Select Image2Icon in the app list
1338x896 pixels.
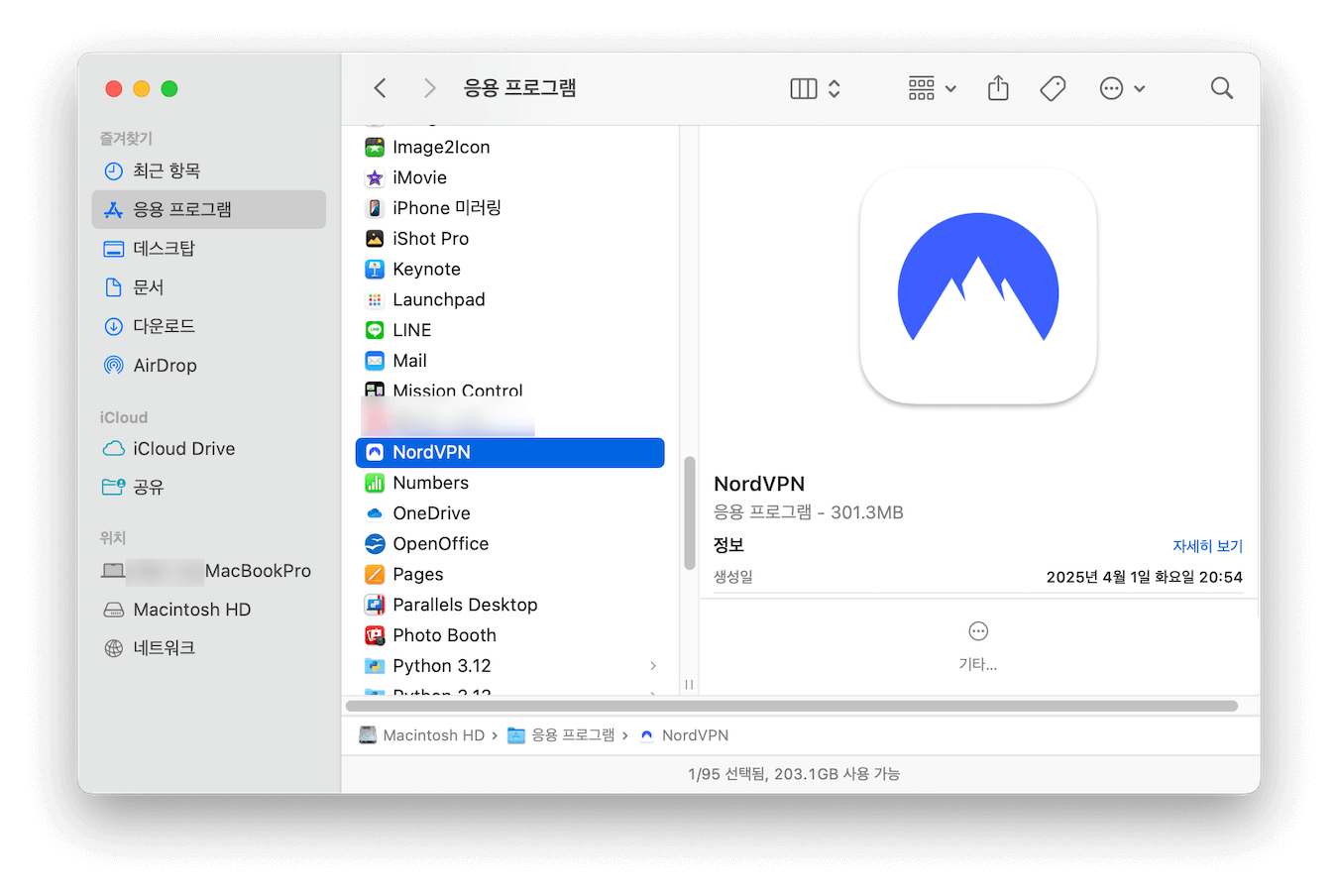[x=509, y=147]
